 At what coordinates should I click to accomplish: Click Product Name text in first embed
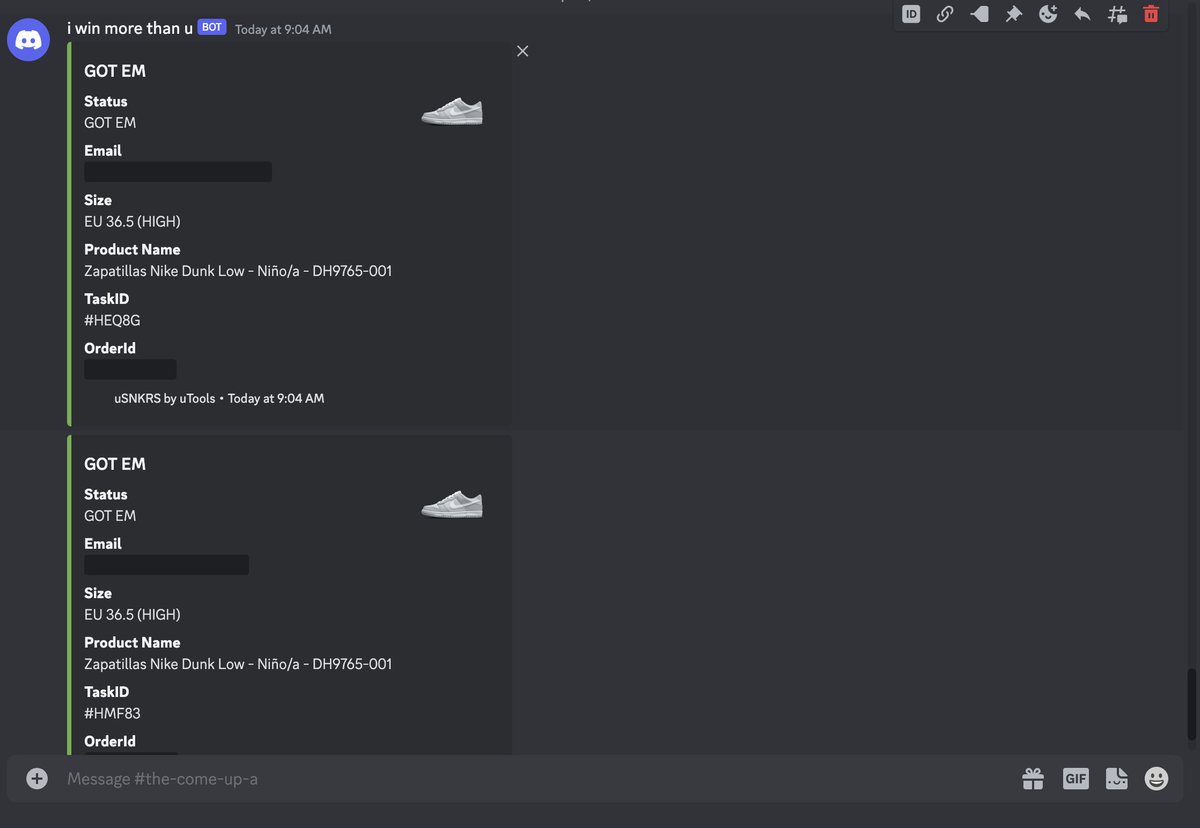point(238,271)
